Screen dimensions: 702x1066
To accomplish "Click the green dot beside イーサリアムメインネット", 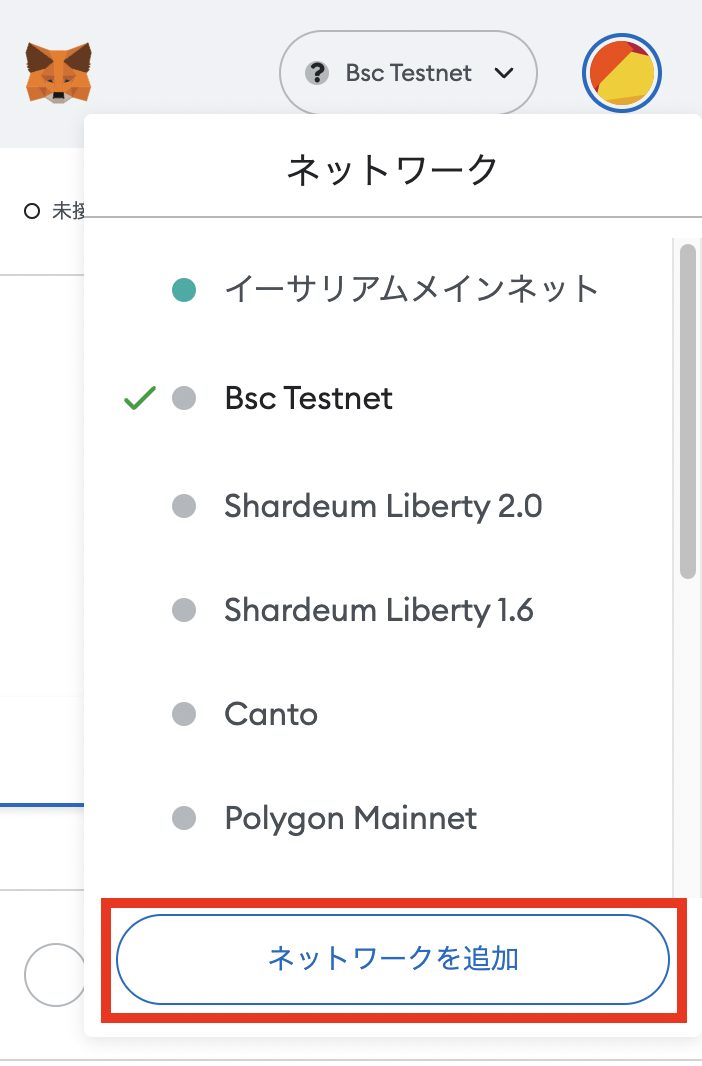I will click(183, 290).
